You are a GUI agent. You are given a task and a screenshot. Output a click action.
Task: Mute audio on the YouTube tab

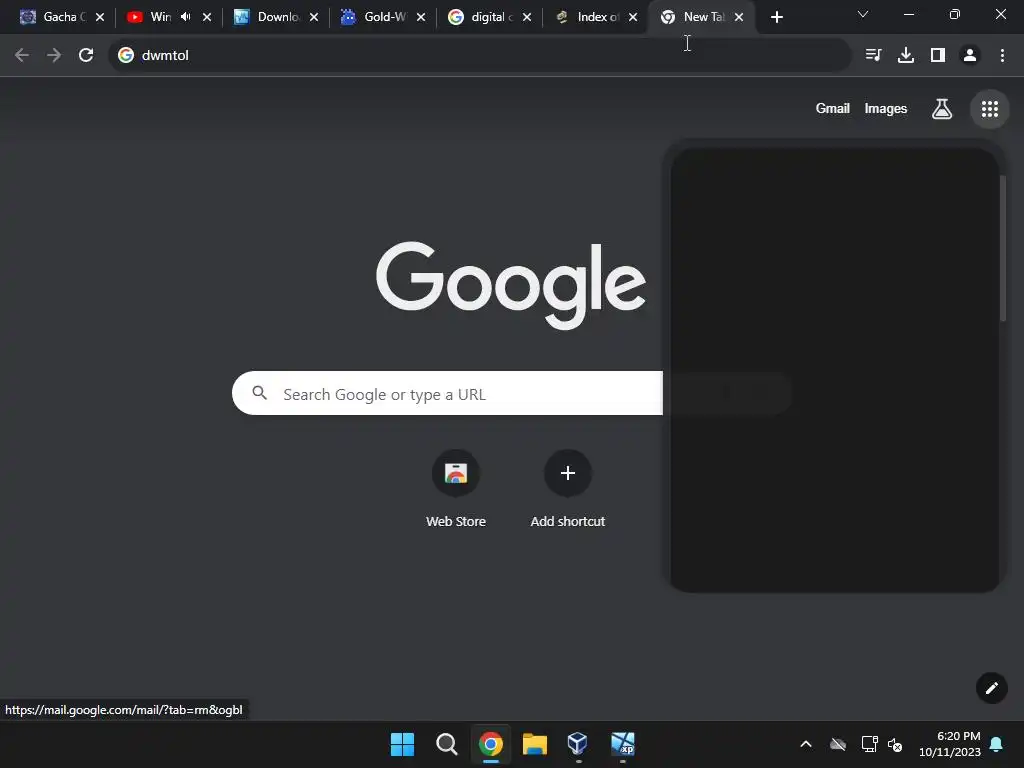(185, 17)
